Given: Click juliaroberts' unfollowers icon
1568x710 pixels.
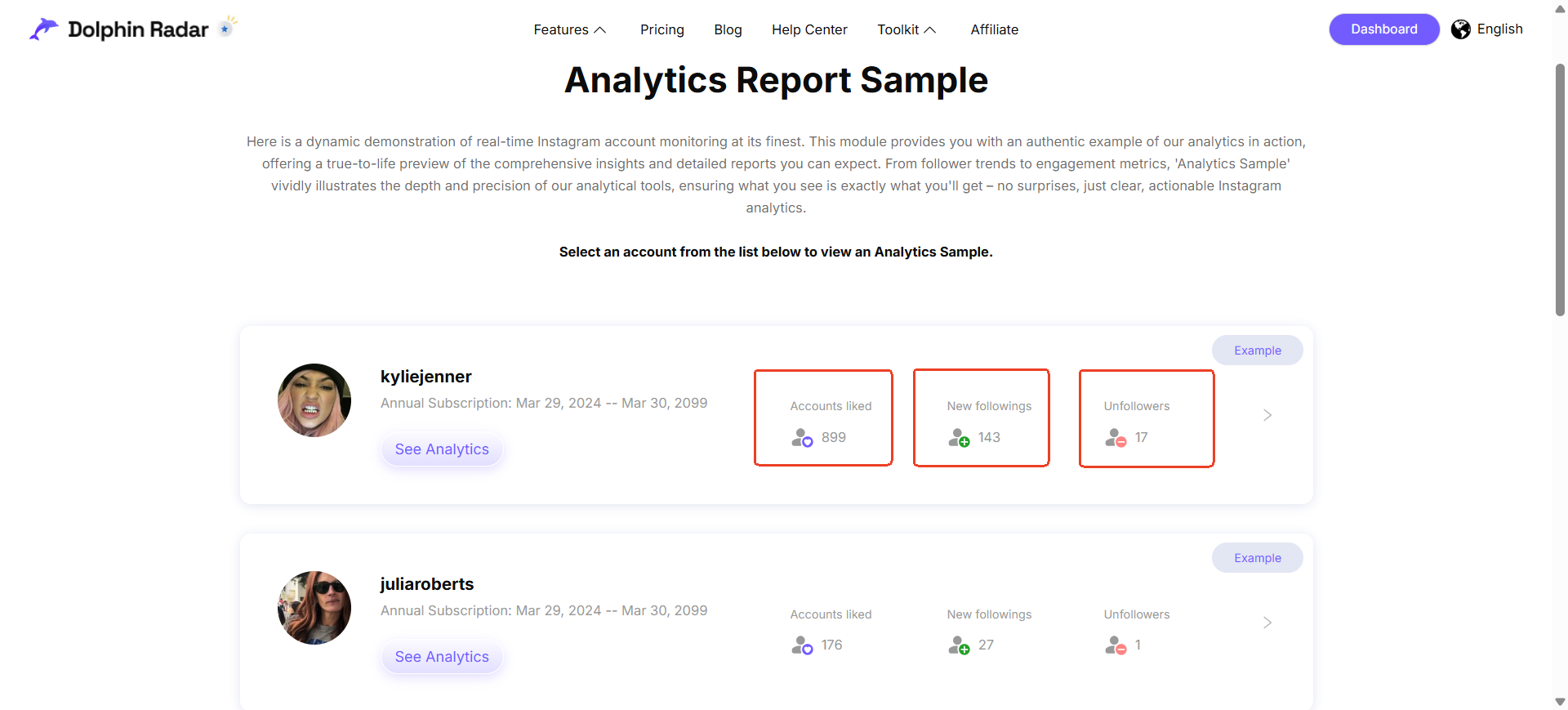Looking at the screenshot, I should [1116, 645].
